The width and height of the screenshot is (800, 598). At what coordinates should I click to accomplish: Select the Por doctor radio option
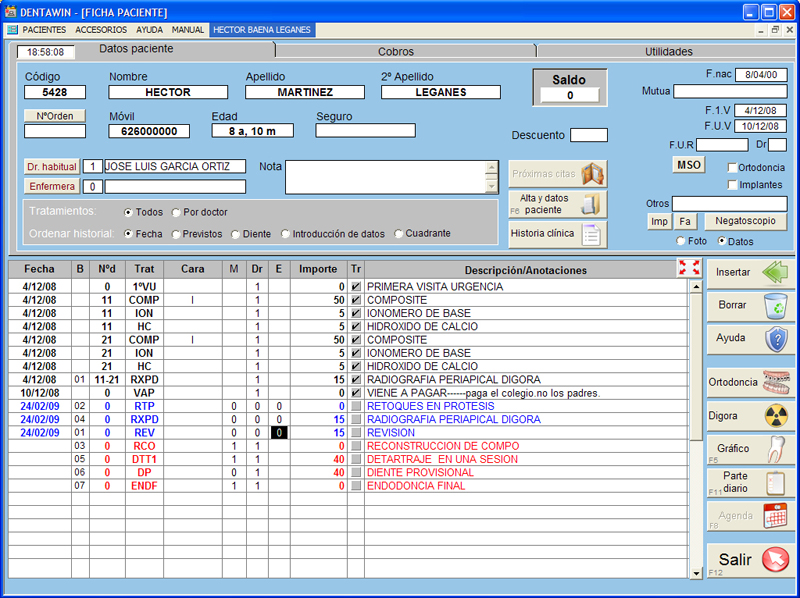click(x=176, y=213)
